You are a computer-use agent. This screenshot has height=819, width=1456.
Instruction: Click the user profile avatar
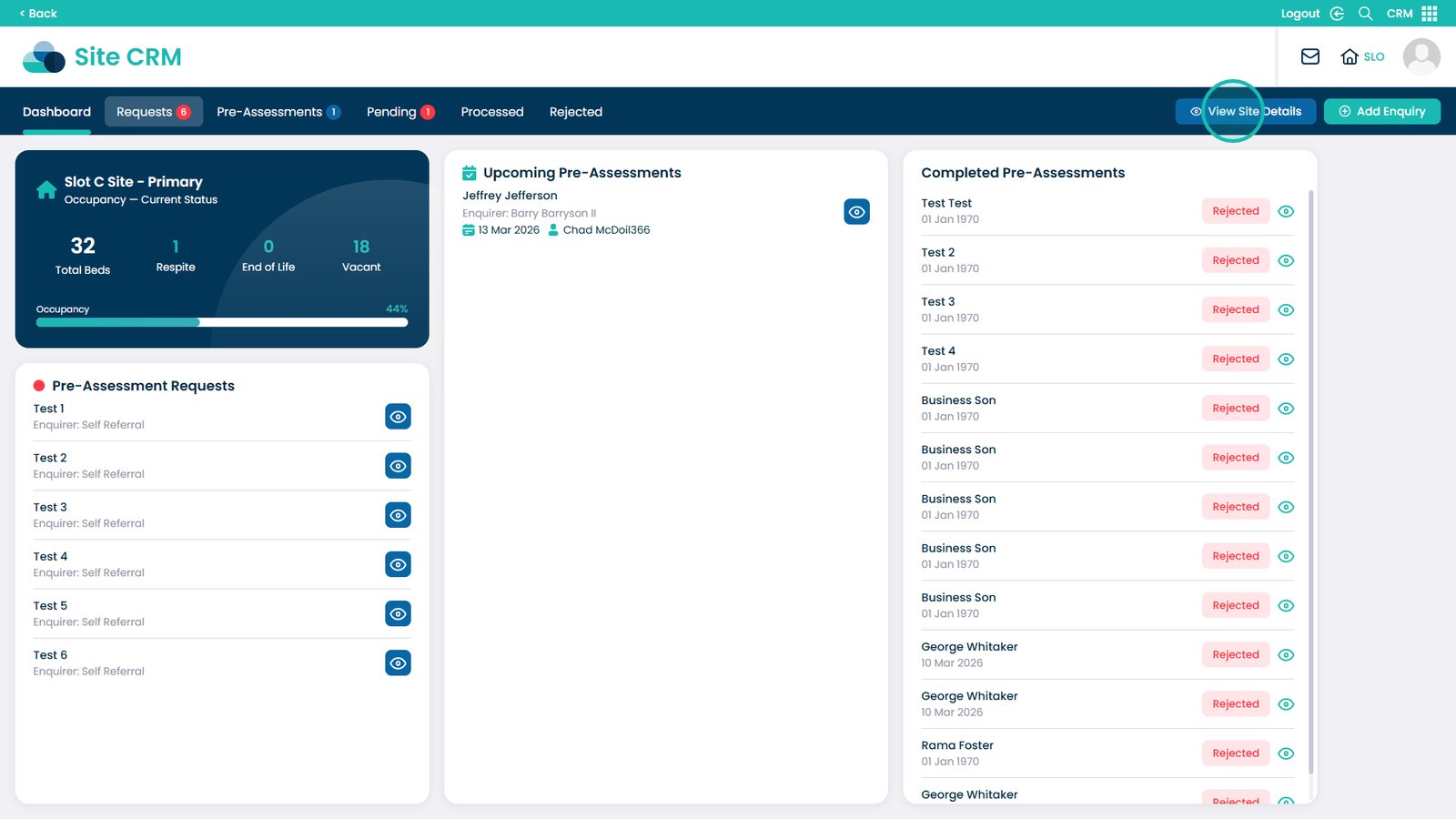(x=1421, y=56)
